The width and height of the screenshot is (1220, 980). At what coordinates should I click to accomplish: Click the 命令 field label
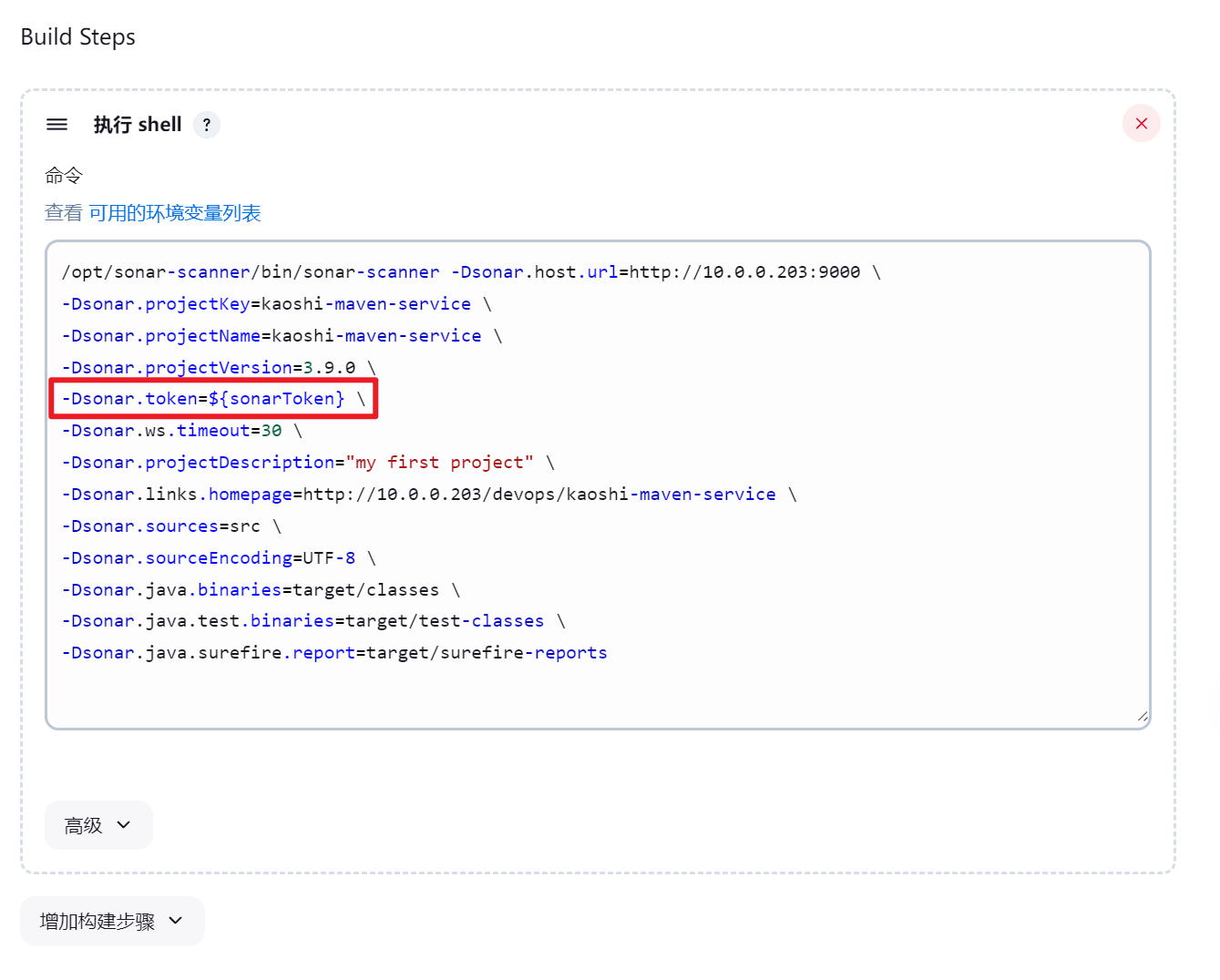click(x=64, y=175)
